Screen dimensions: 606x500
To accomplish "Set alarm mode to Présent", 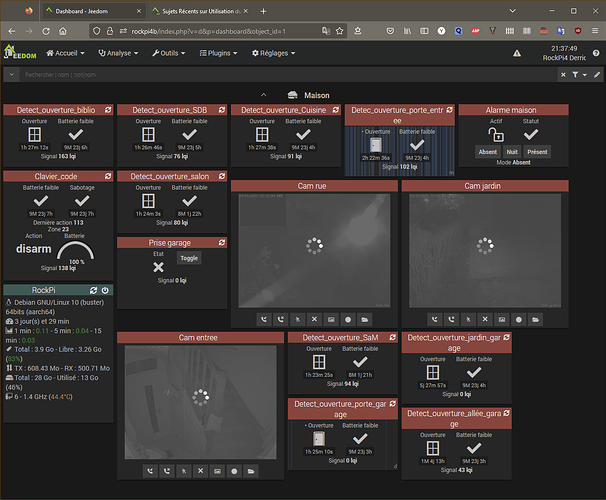I will (x=537, y=152).
